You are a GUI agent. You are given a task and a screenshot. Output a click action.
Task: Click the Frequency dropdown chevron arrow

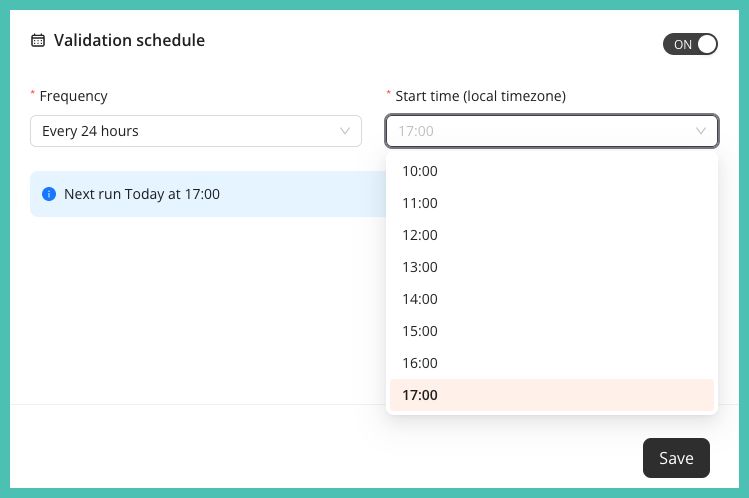point(345,131)
